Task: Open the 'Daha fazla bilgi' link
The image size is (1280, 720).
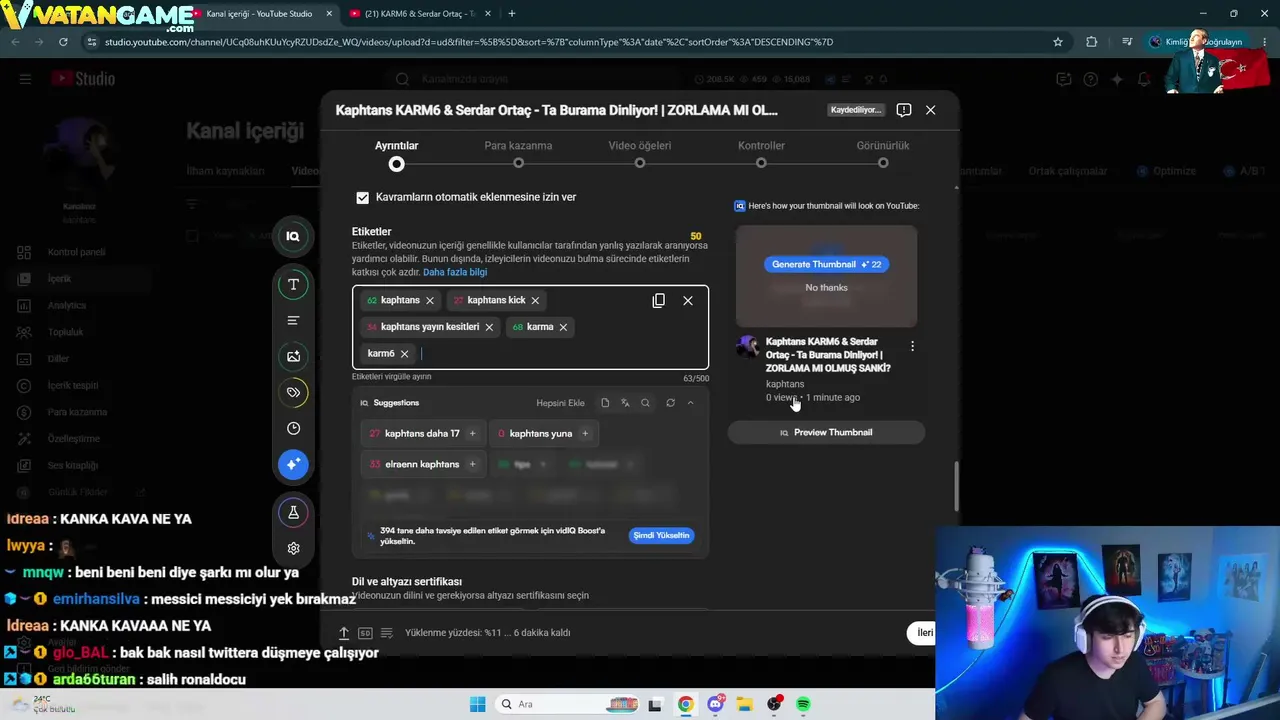Action: point(455,272)
